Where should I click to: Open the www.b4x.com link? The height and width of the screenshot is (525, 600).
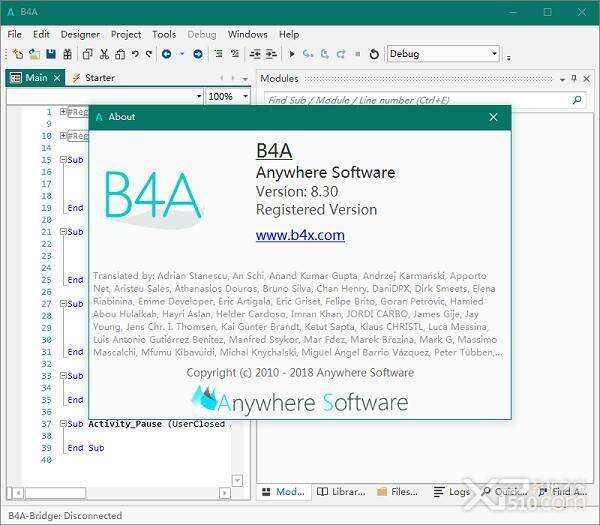300,235
